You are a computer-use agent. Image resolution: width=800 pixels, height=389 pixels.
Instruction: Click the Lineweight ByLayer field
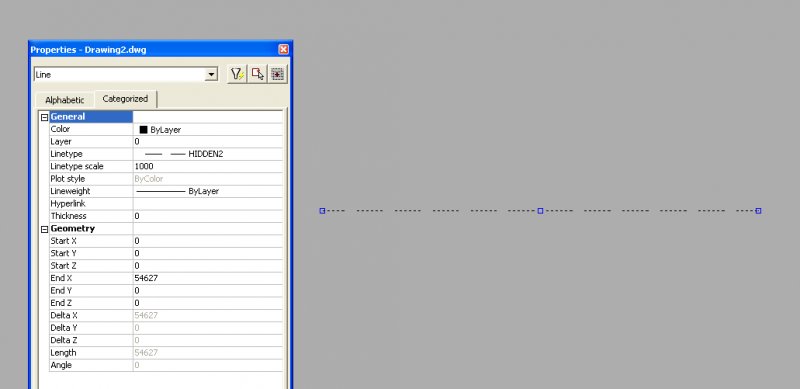click(x=208, y=191)
